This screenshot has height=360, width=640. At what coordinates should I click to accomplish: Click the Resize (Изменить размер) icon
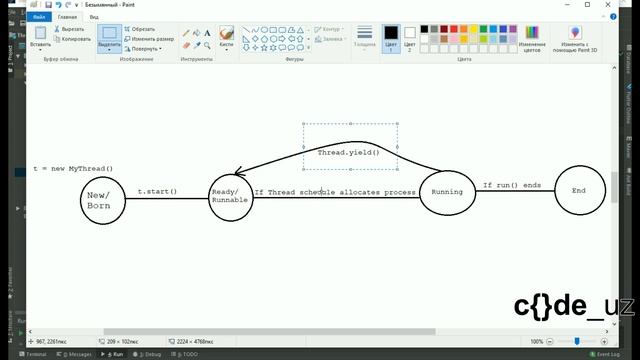(x=127, y=39)
